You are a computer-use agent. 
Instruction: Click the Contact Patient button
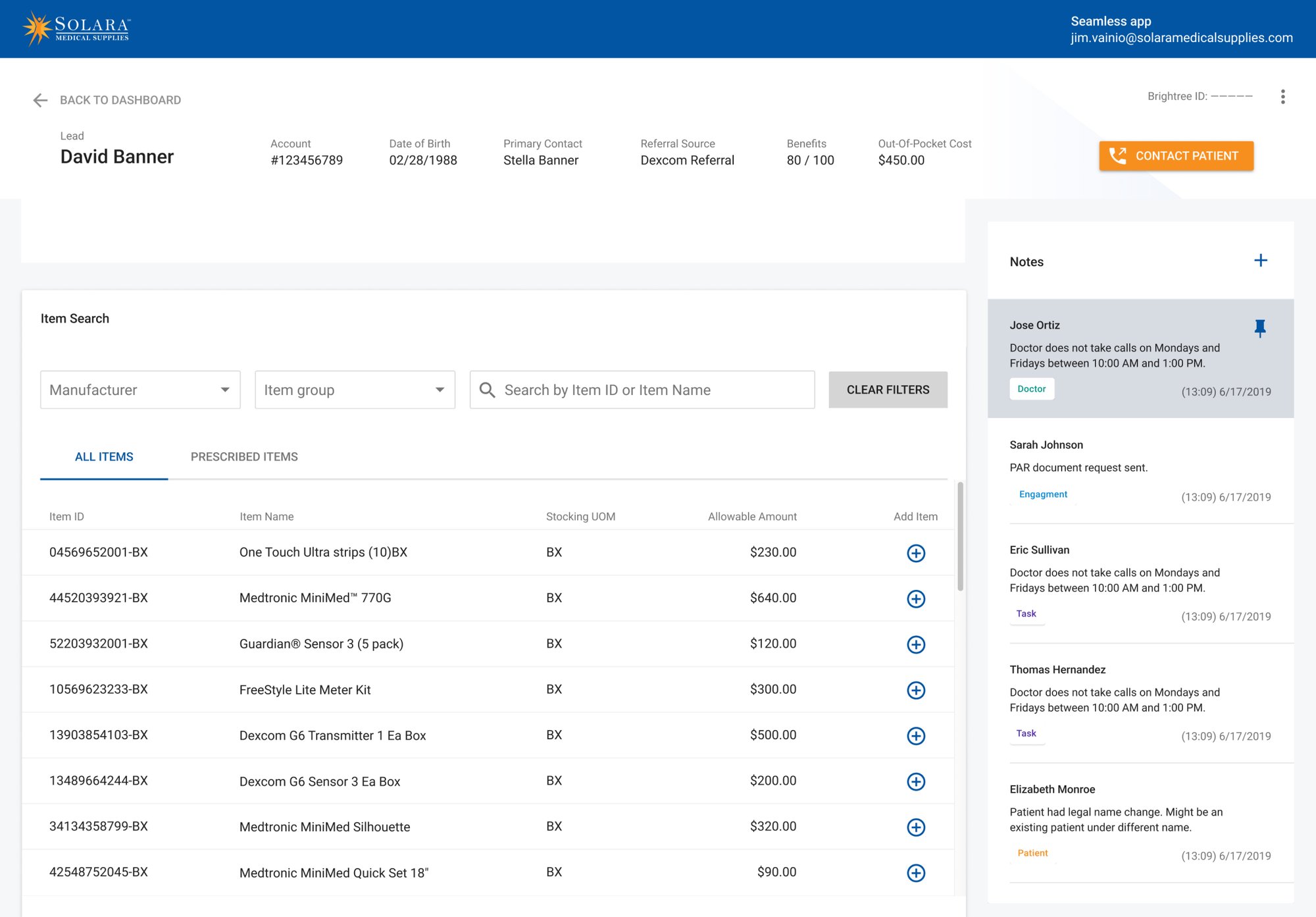coord(1176,156)
